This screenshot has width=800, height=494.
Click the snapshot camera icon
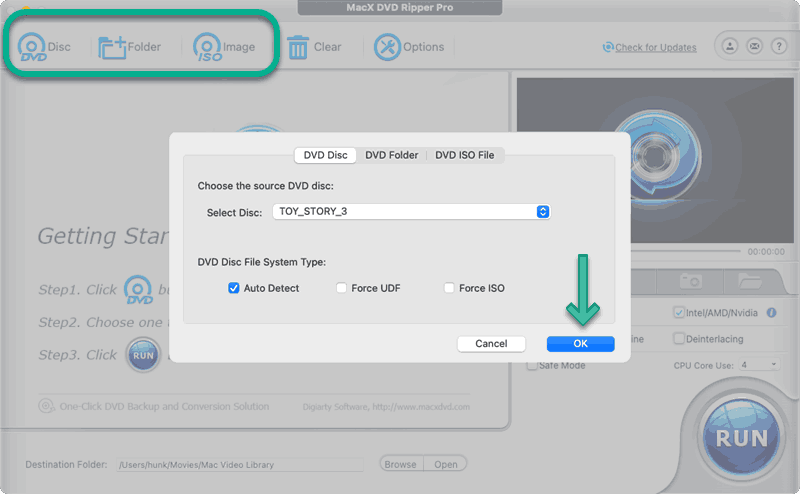click(691, 281)
